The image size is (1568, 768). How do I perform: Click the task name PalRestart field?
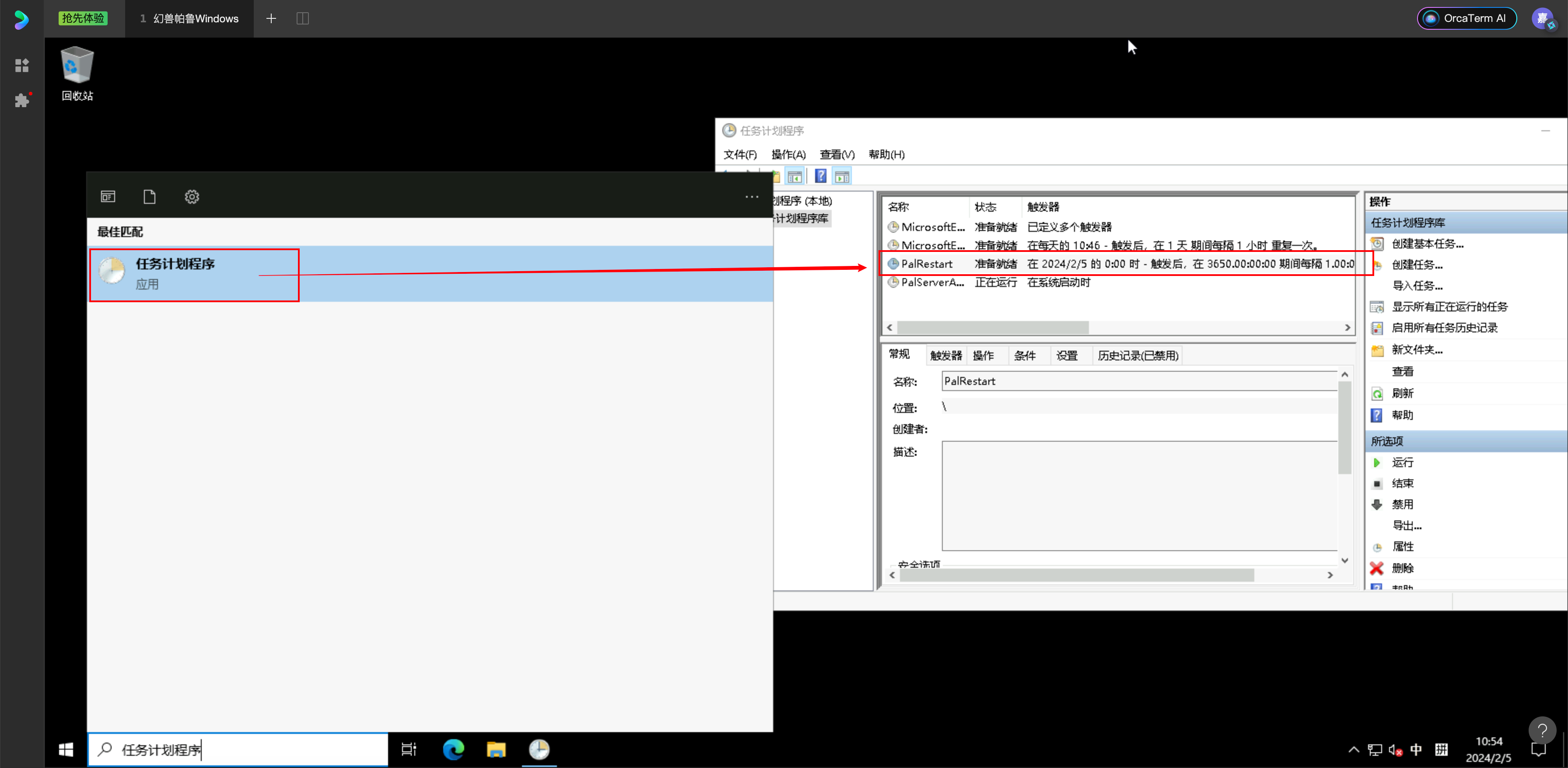(1138, 381)
